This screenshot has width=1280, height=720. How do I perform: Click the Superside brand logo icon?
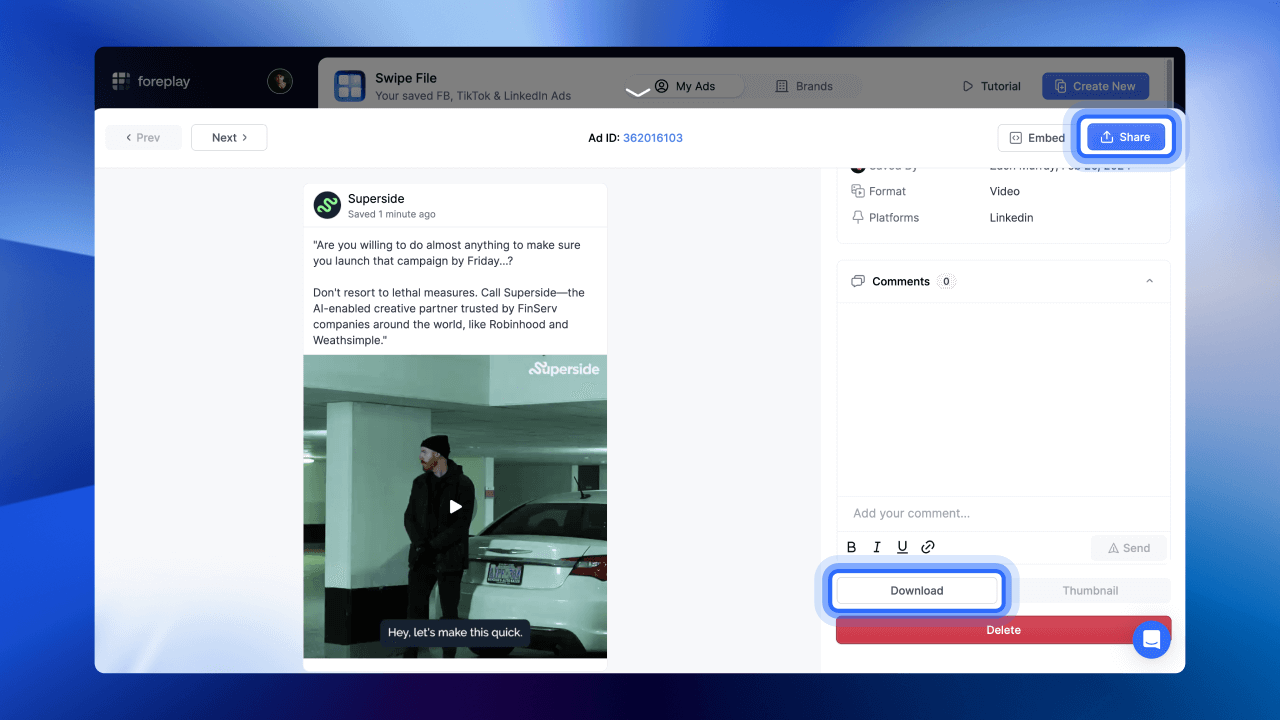coord(327,204)
